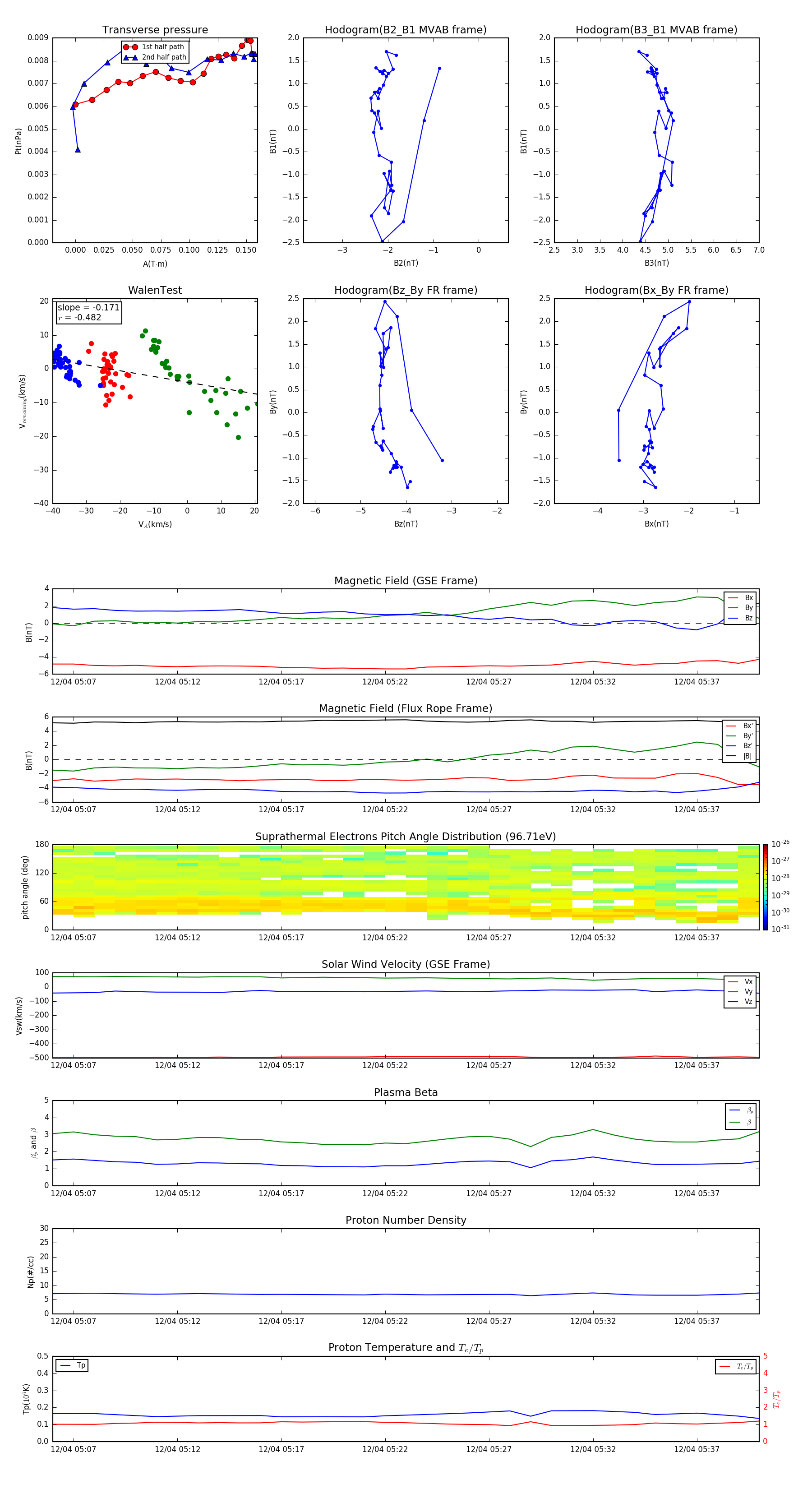Click the Vy legend entry
This screenshot has height=1489, width=812.
pyautogui.click(x=740, y=991)
